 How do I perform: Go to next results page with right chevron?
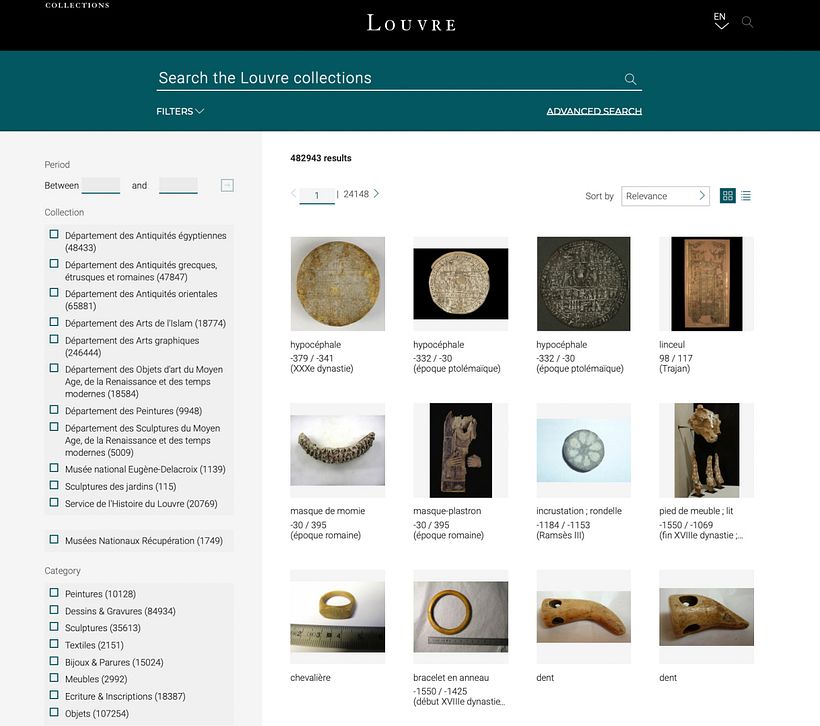[376, 194]
